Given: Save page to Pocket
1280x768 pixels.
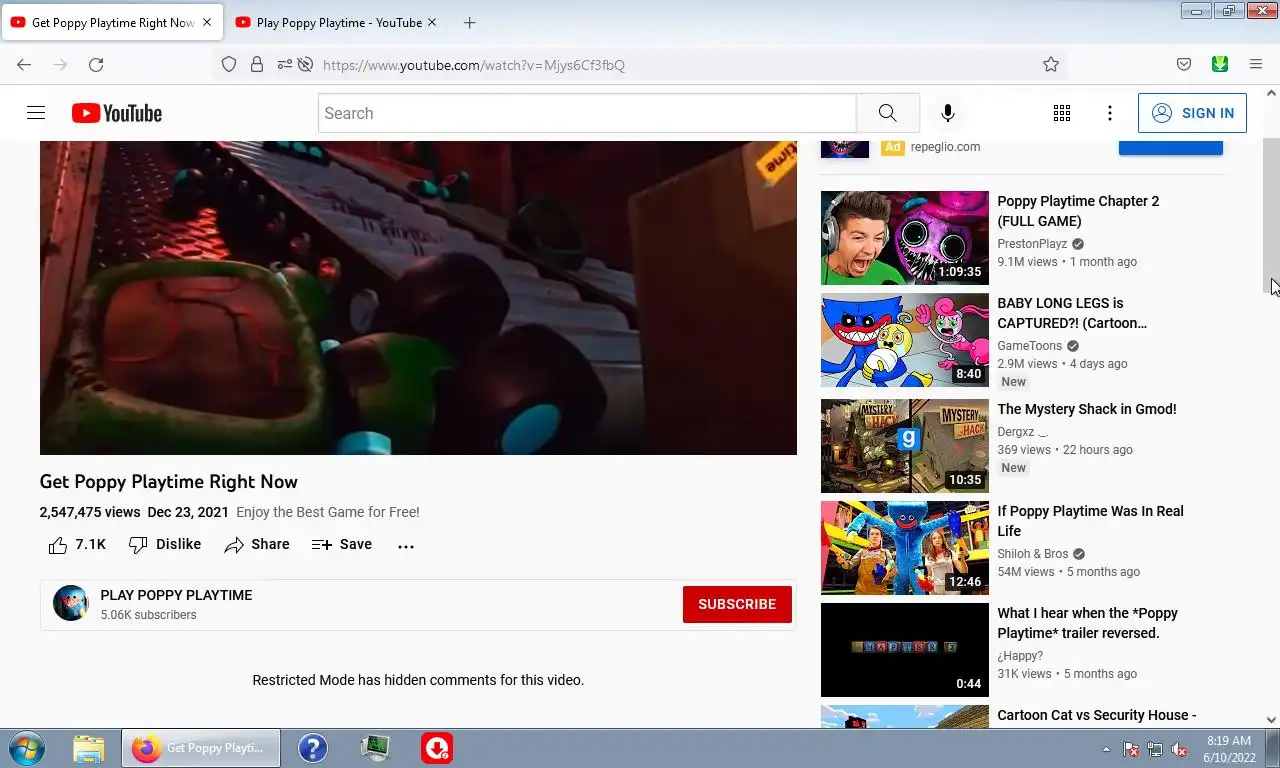Looking at the screenshot, I should pos(1184,64).
